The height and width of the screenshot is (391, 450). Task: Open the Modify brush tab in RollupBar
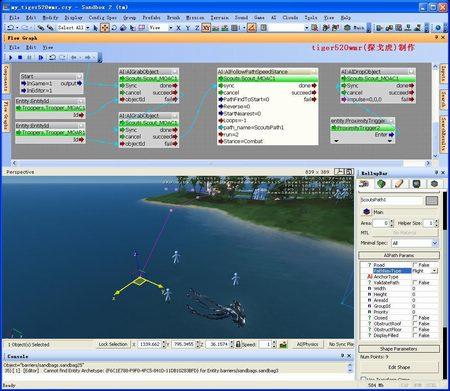pyautogui.click(x=399, y=183)
